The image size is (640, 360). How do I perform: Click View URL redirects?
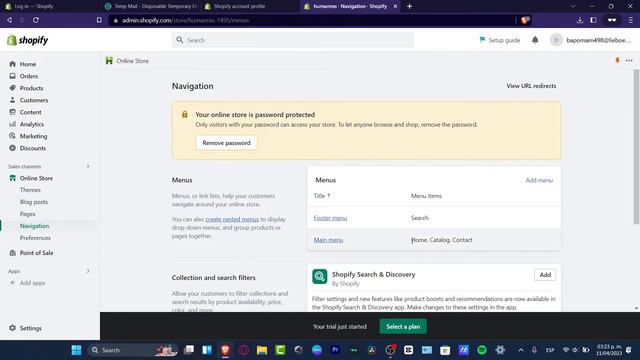coord(531,86)
